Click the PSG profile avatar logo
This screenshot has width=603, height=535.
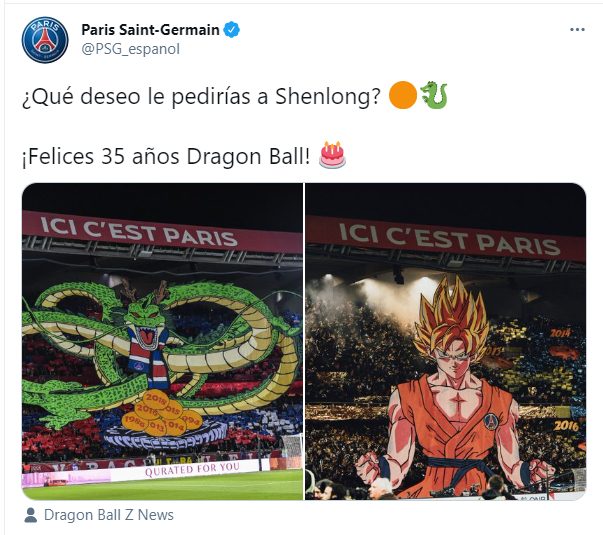coord(45,40)
